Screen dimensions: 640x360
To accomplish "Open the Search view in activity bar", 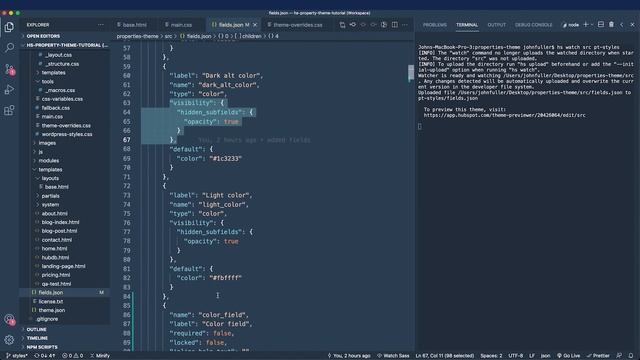I will pyautogui.click(x=9, y=48).
